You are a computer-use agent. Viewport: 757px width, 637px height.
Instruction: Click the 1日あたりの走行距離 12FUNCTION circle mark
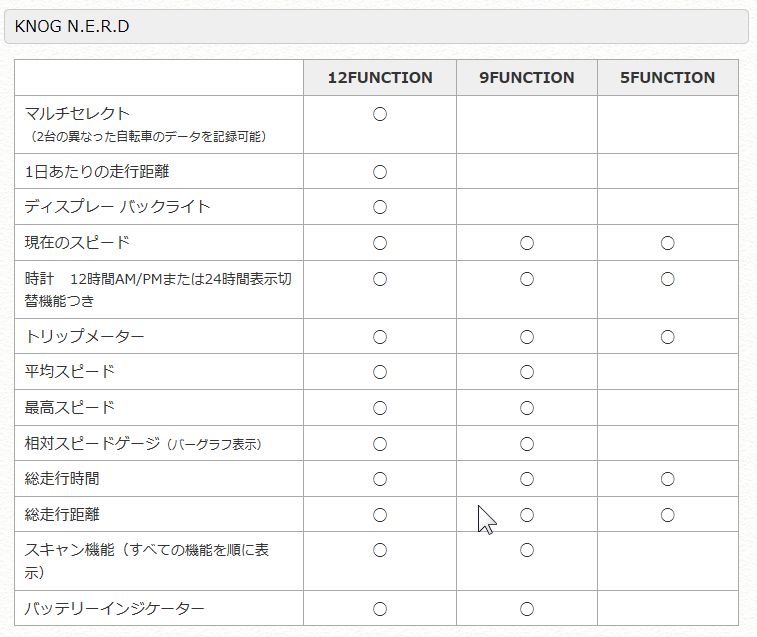[x=380, y=172]
